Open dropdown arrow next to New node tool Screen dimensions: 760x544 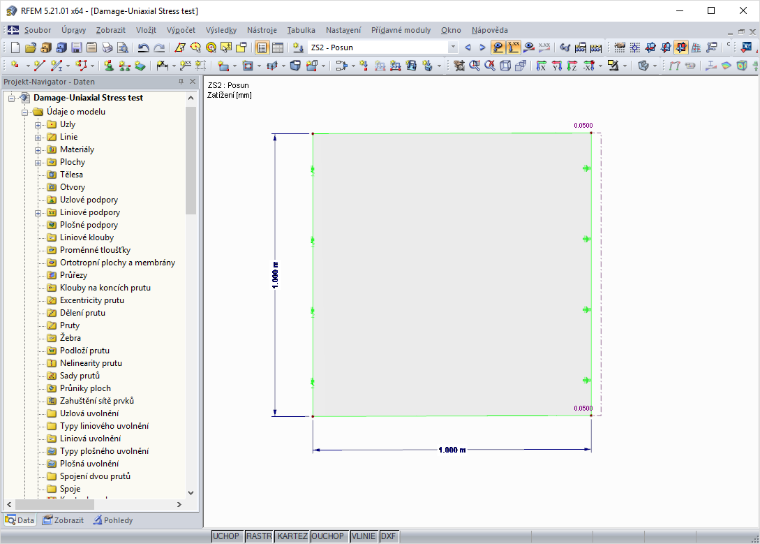(x=27, y=66)
